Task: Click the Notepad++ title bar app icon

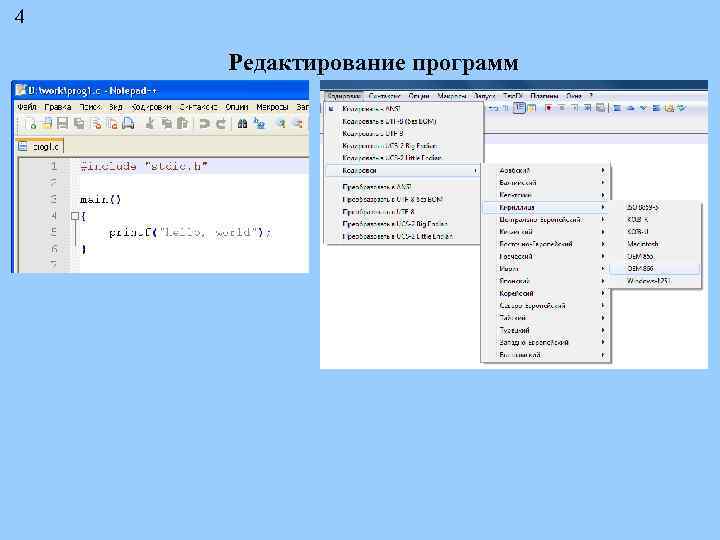Action: pyautogui.click(x=20, y=90)
